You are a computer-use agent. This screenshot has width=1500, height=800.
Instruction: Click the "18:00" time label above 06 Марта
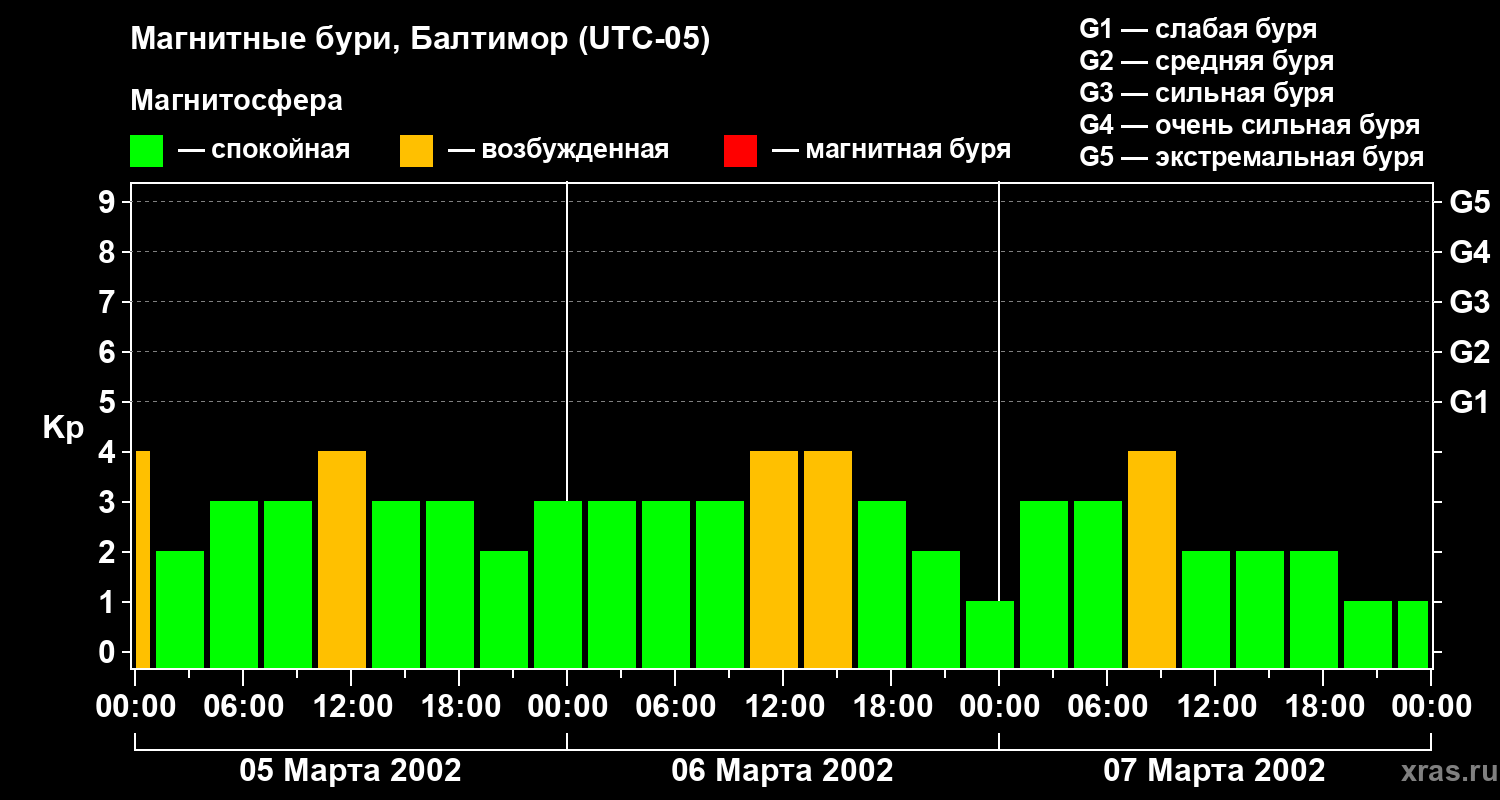(891, 707)
